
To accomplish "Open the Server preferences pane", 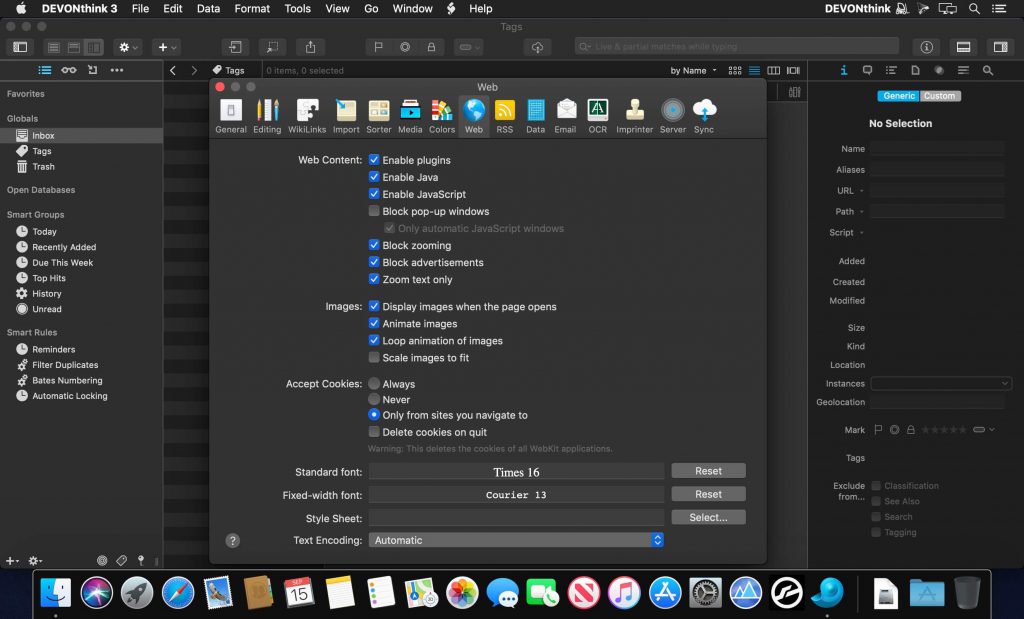I will click(673, 116).
